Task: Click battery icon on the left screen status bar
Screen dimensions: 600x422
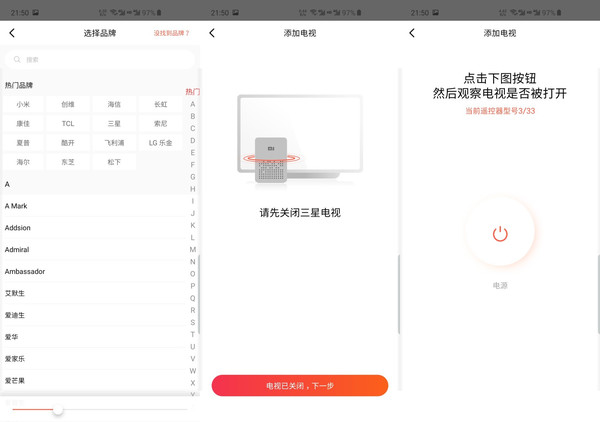Action: [x=159, y=13]
